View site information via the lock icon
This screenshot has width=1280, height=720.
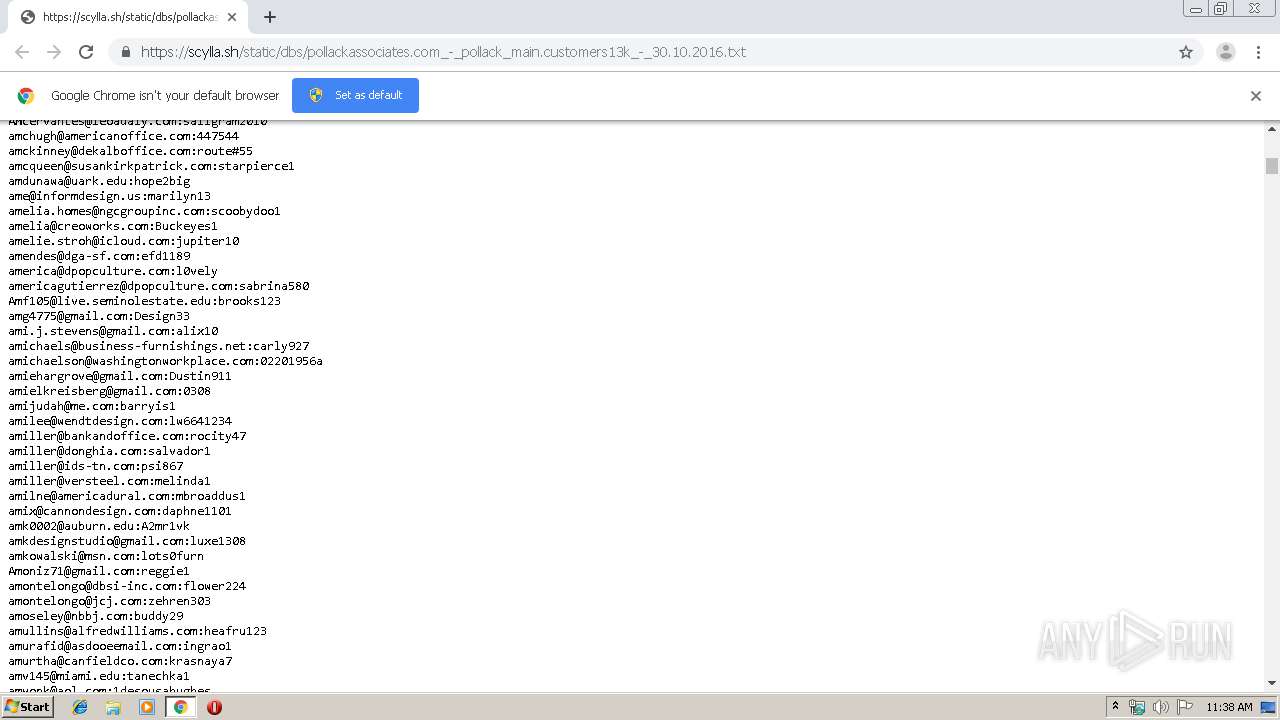[x=126, y=52]
